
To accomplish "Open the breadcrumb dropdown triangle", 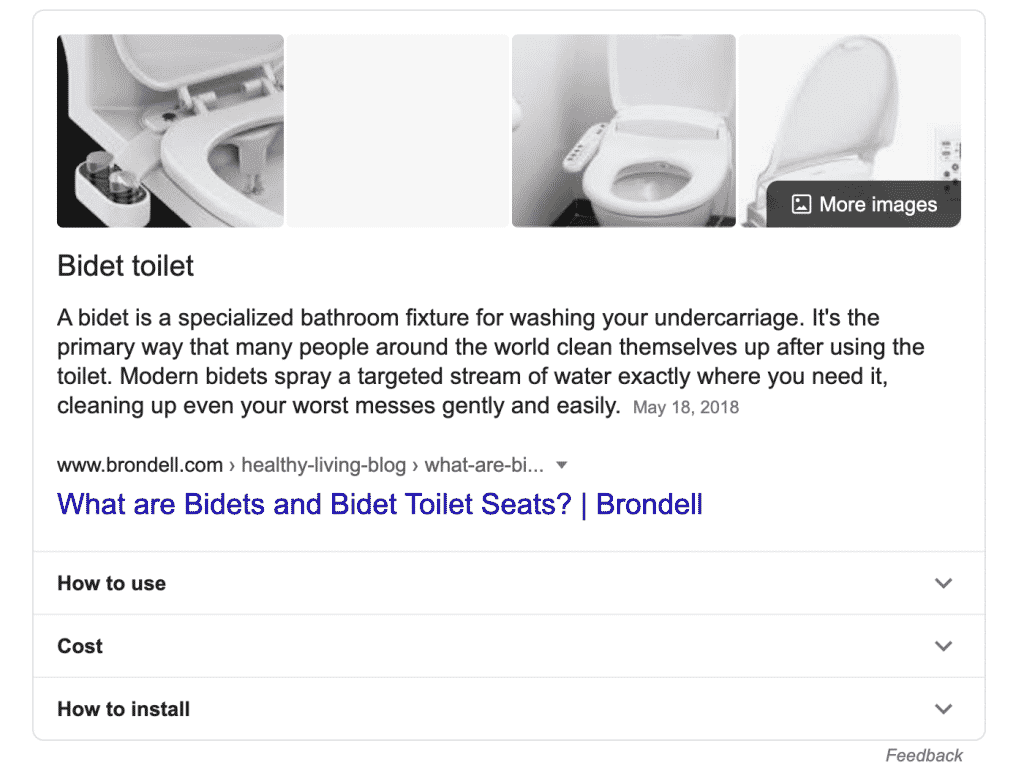I will [562, 464].
